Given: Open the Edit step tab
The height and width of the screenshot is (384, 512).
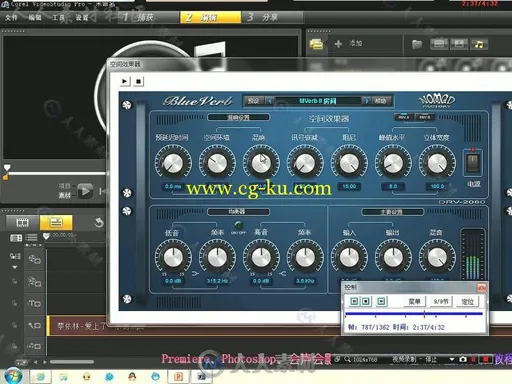Looking at the screenshot, I should (x=210, y=17).
